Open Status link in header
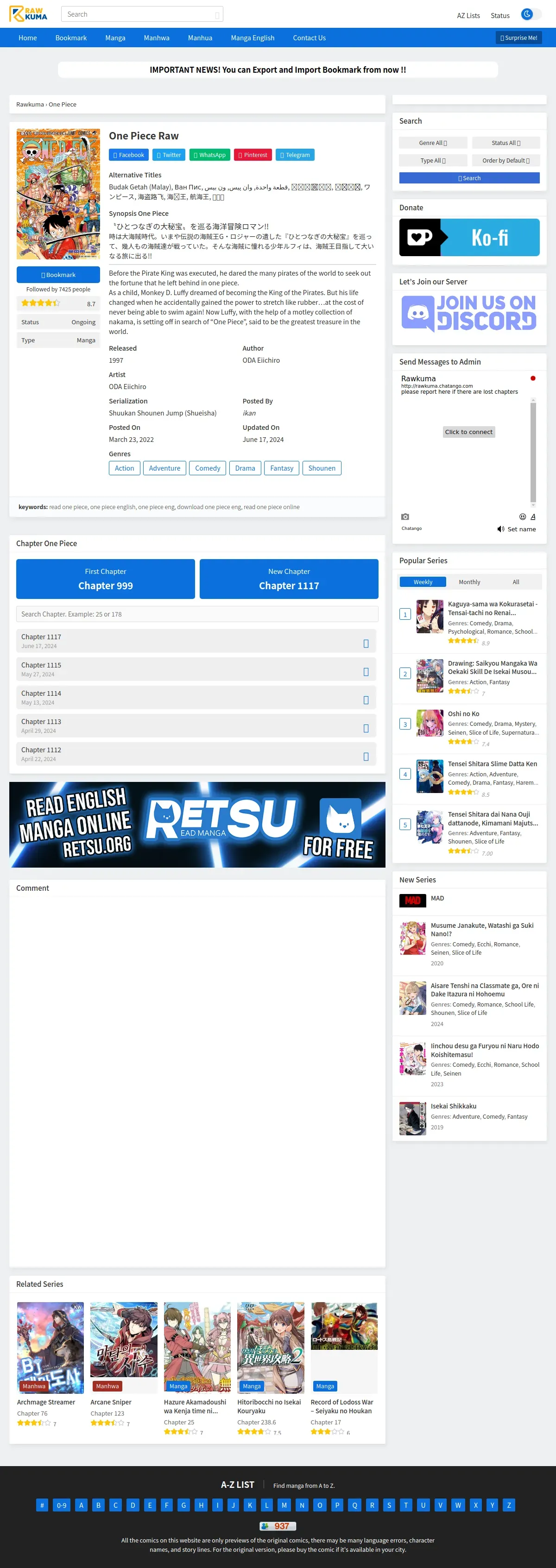 500,15
